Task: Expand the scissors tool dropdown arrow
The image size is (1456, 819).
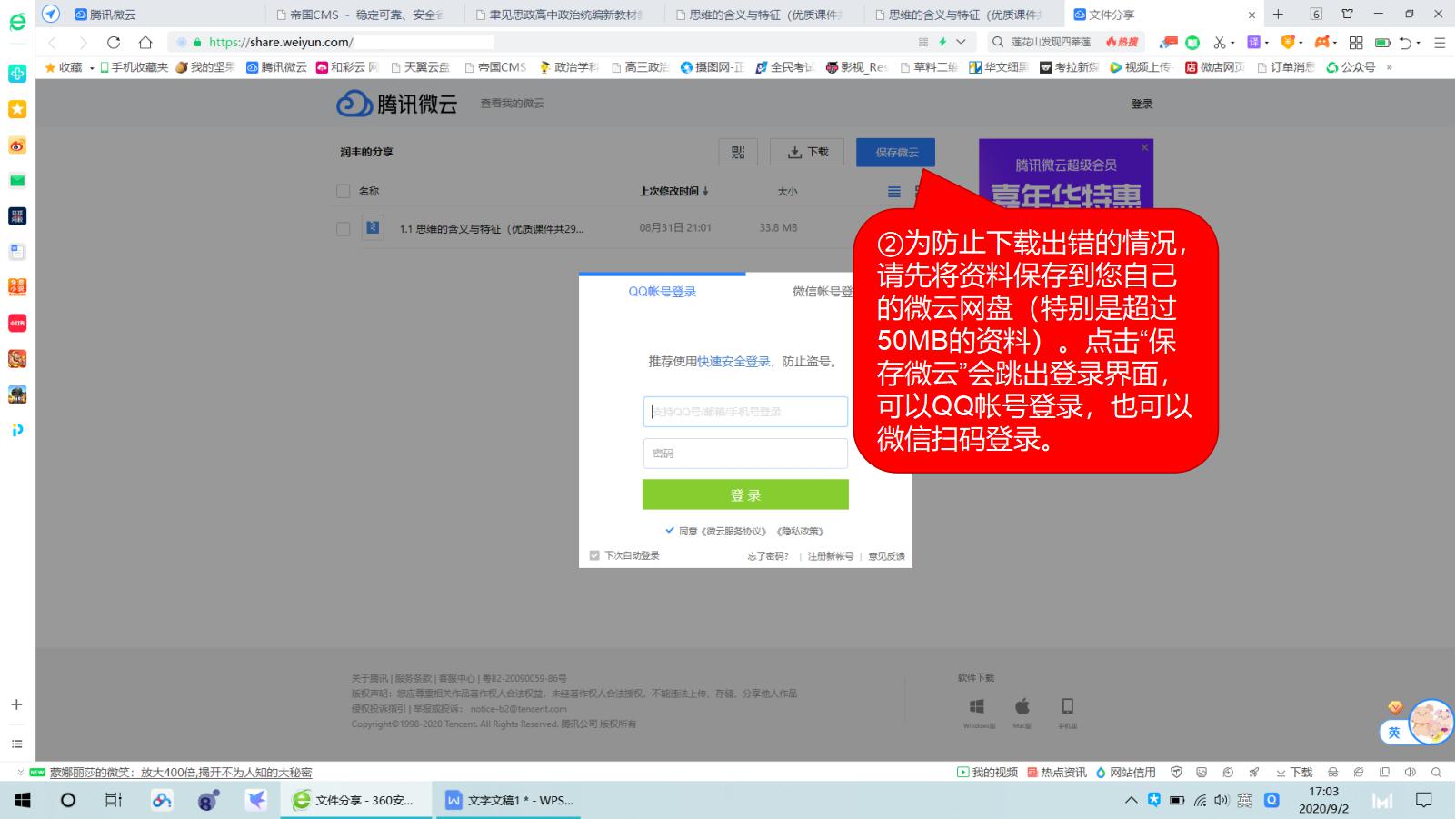Action: (1232, 43)
